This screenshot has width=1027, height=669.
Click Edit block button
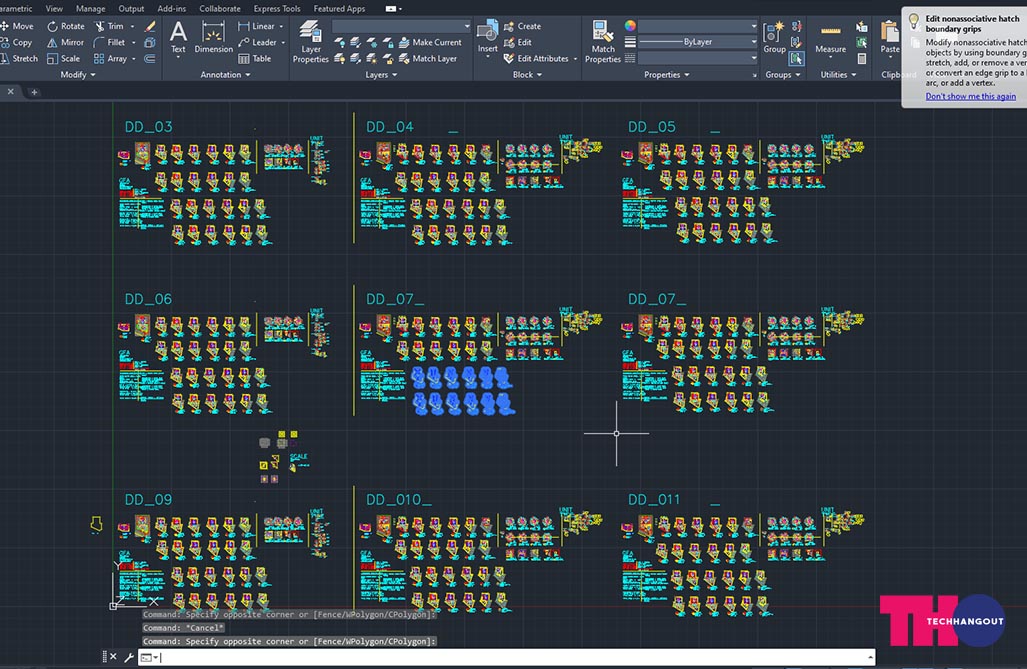[518, 43]
